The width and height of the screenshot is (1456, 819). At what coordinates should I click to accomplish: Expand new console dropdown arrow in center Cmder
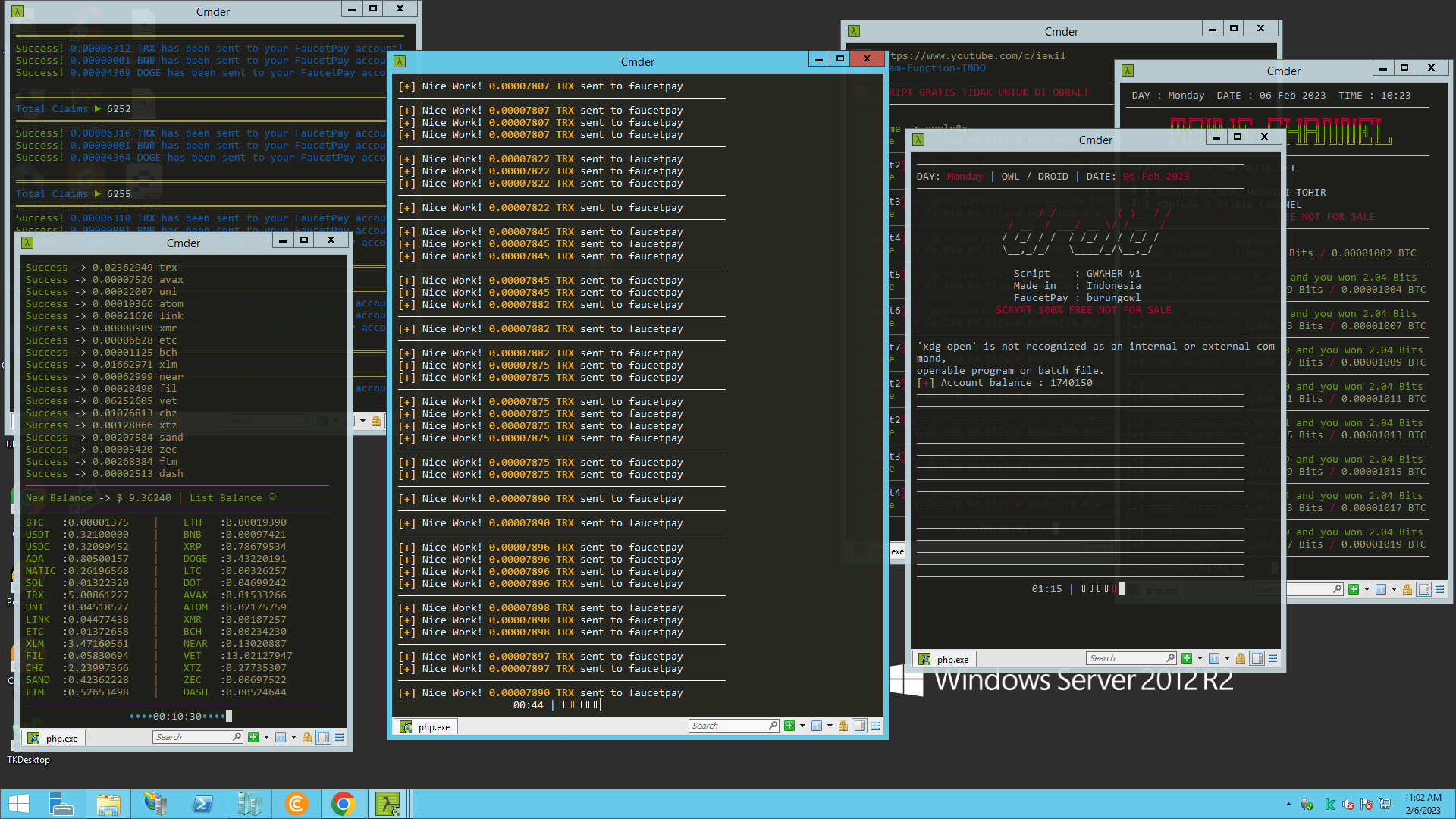pyautogui.click(x=802, y=726)
